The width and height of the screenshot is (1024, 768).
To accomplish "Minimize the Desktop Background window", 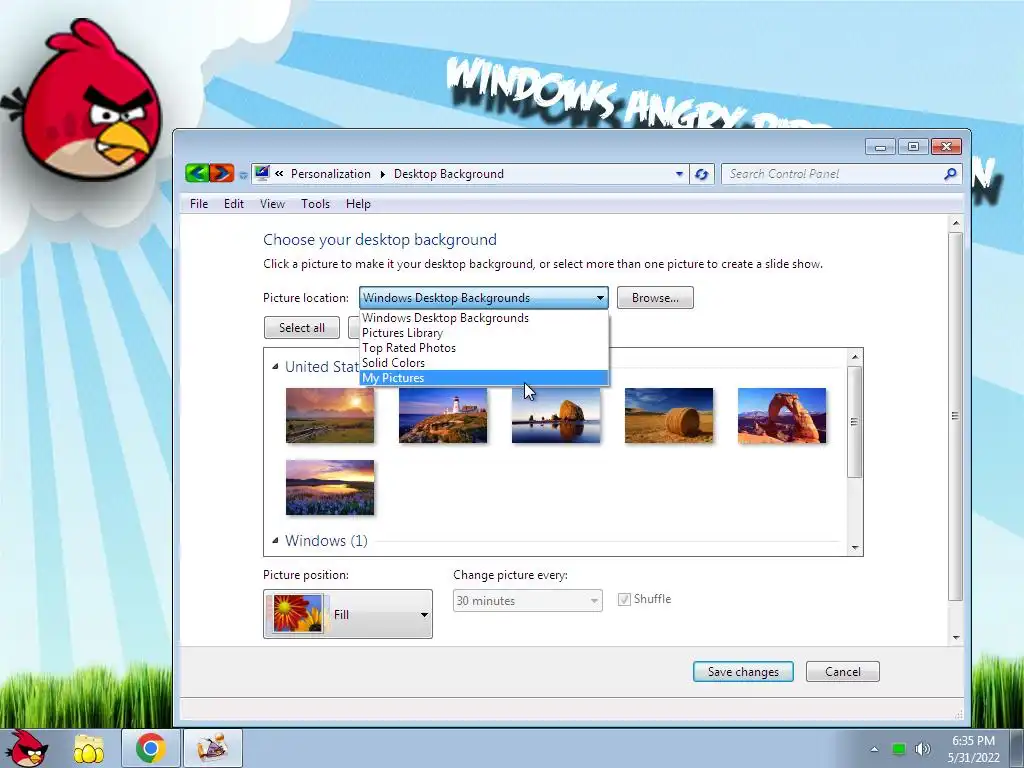I will [880, 147].
